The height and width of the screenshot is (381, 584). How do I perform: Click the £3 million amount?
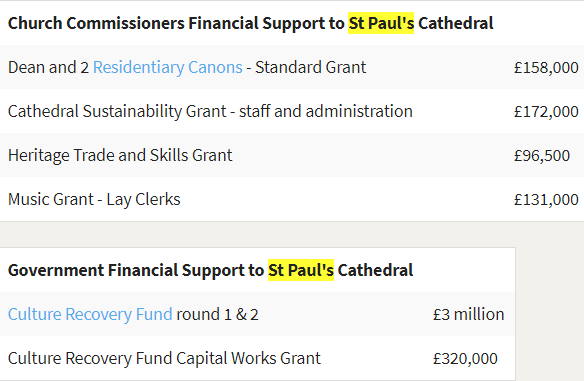[469, 314]
